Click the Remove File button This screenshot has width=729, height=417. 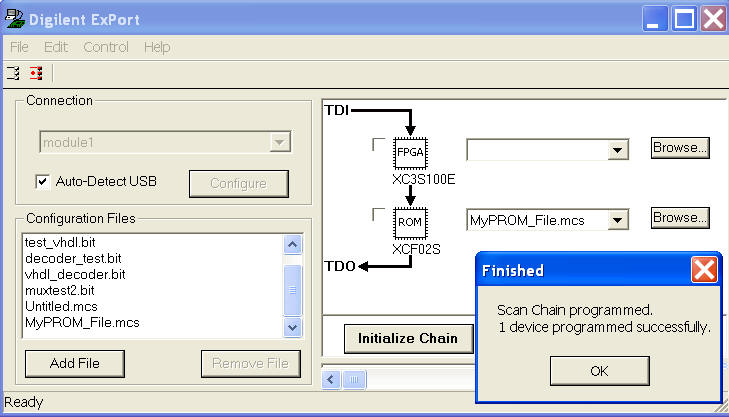[251, 364]
